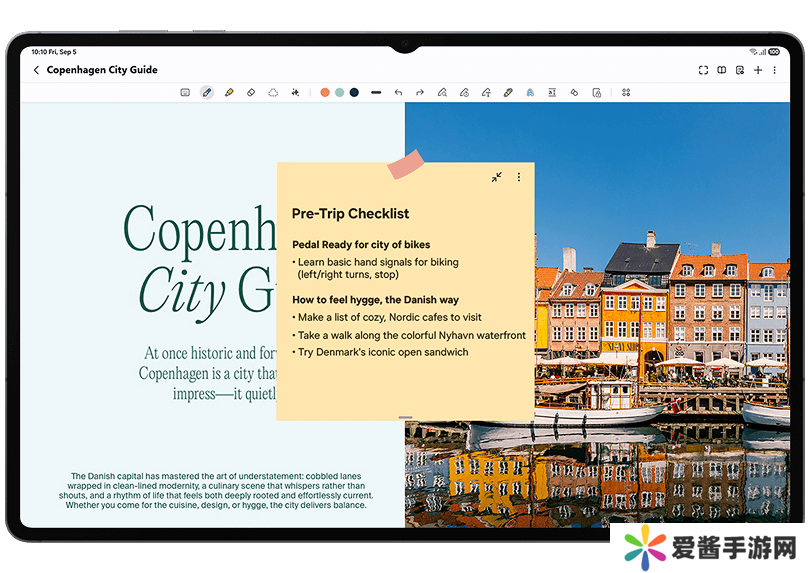Open the note's more options menu
This screenshot has width=810, height=573.
coord(775,70)
